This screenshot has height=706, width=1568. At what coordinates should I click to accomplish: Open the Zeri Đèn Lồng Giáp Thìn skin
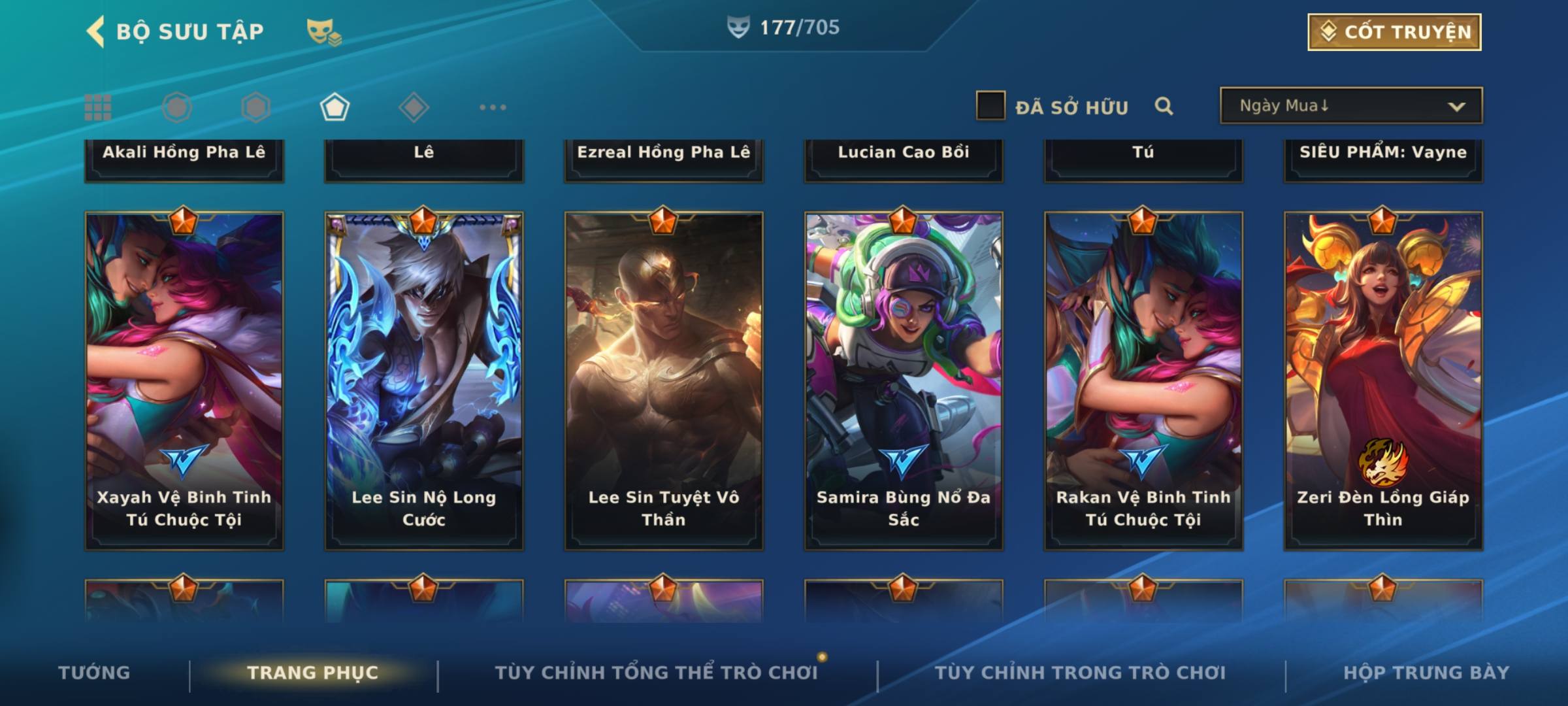1383,380
